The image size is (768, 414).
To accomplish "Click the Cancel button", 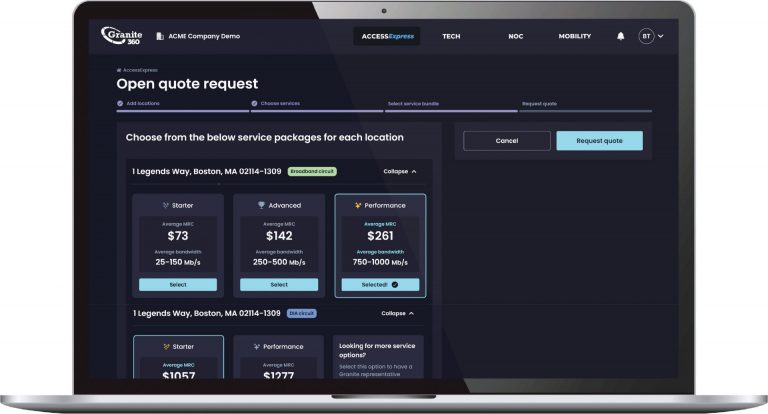I will click(507, 141).
